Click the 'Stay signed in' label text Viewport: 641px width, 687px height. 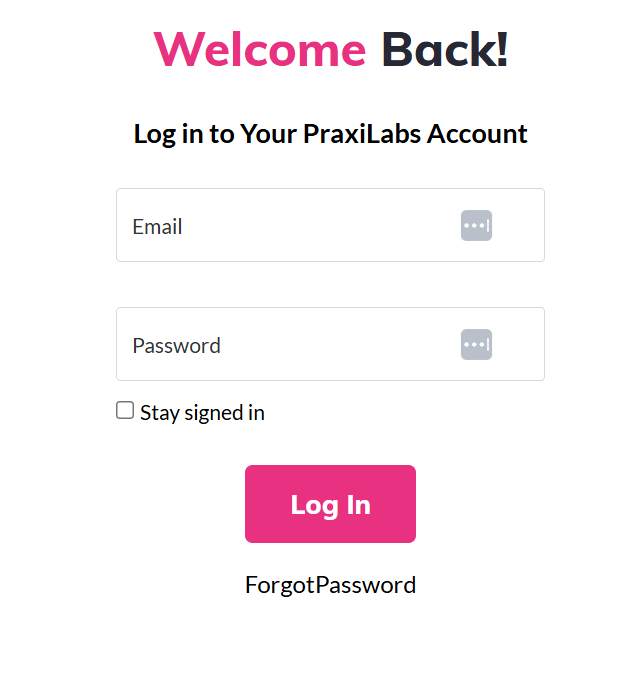point(202,413)
